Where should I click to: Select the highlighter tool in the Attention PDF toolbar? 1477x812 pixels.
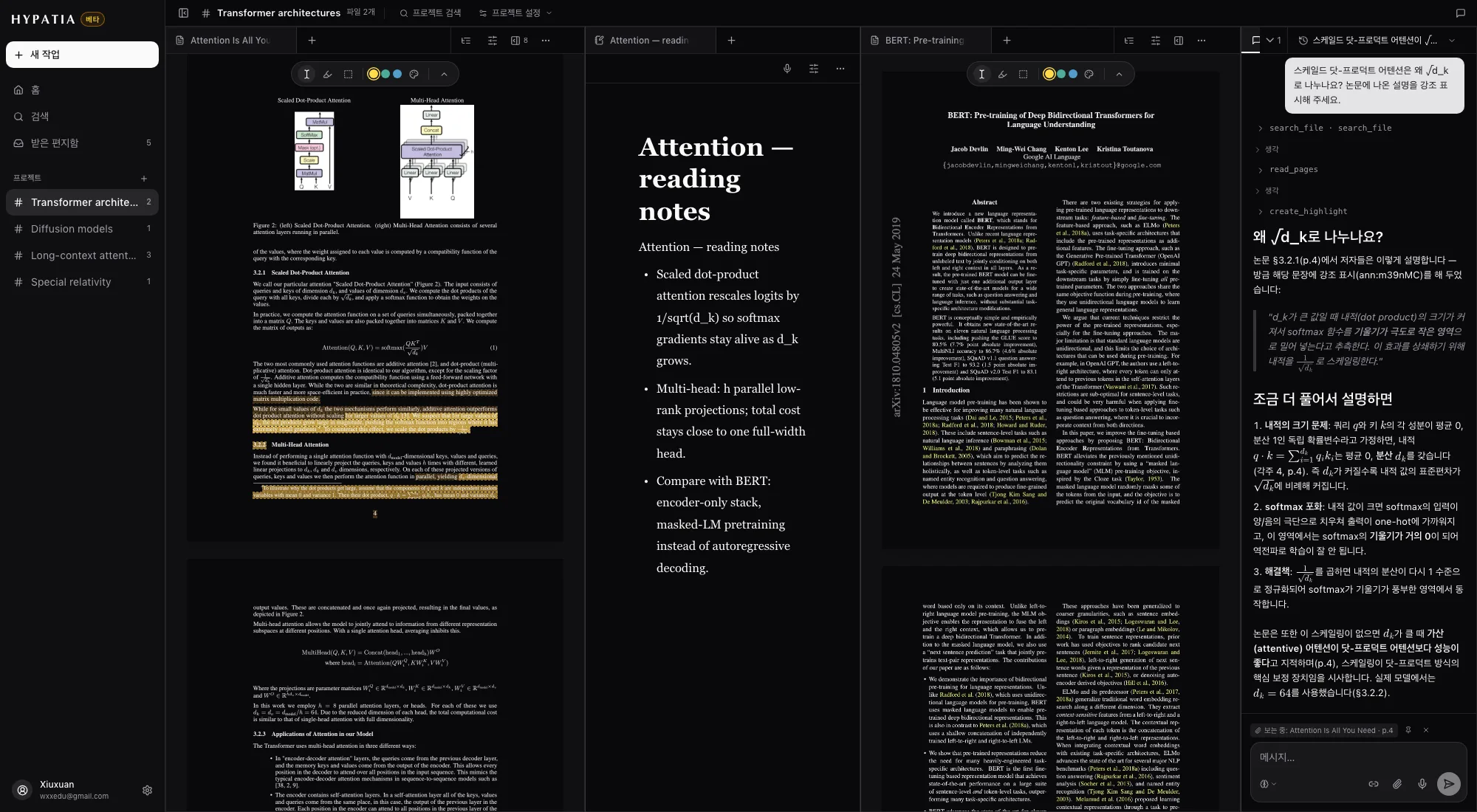click(327, 74)
